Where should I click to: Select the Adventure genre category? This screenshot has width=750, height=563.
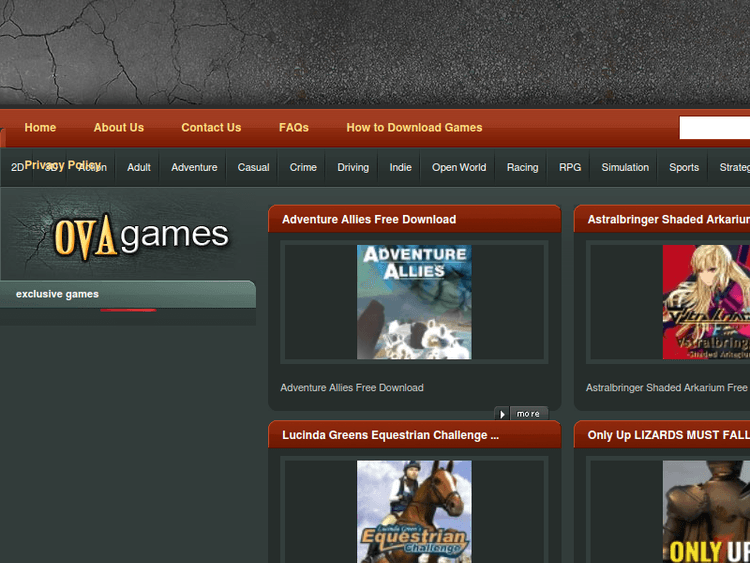(194, 168)
